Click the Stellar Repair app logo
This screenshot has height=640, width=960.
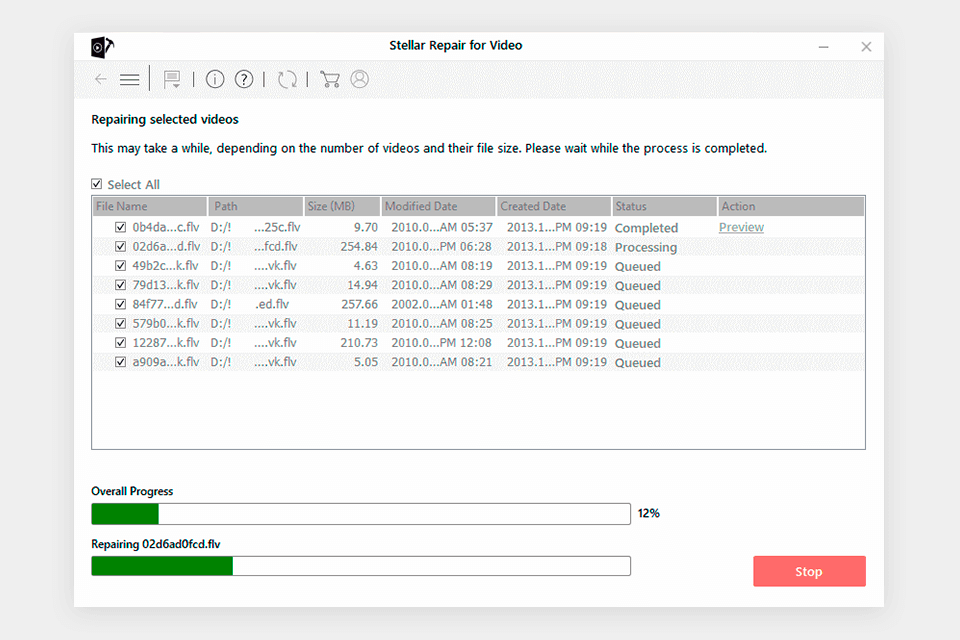[x=99, y=46]
